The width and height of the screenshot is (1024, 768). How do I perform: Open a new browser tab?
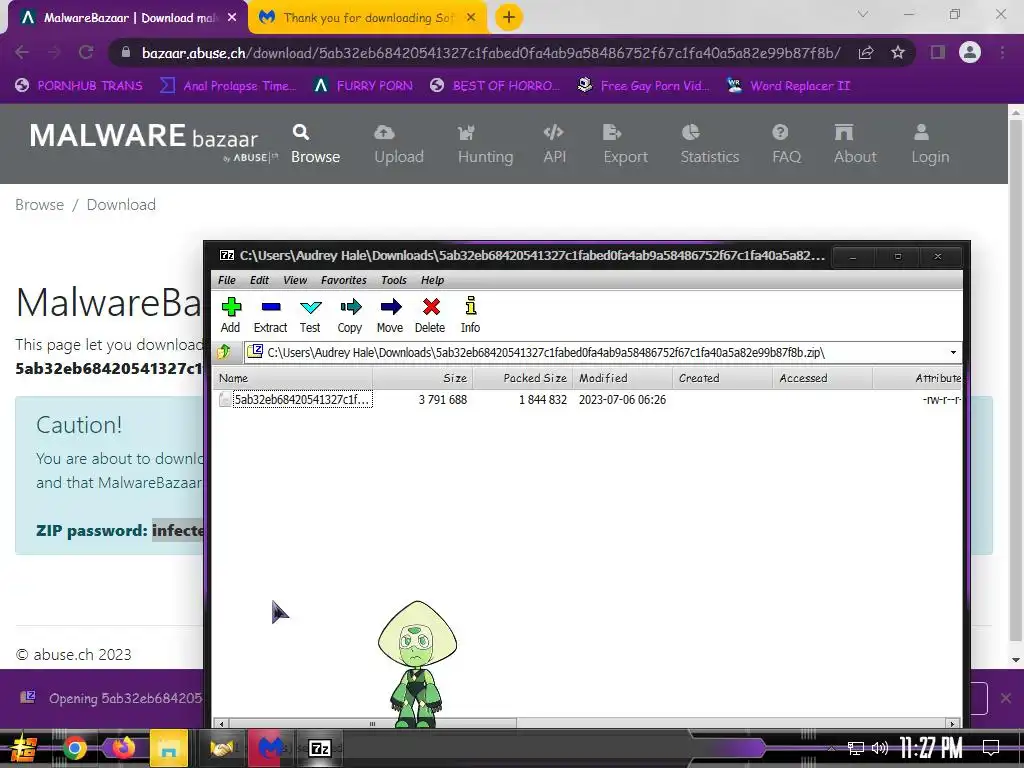click(509, 17)
